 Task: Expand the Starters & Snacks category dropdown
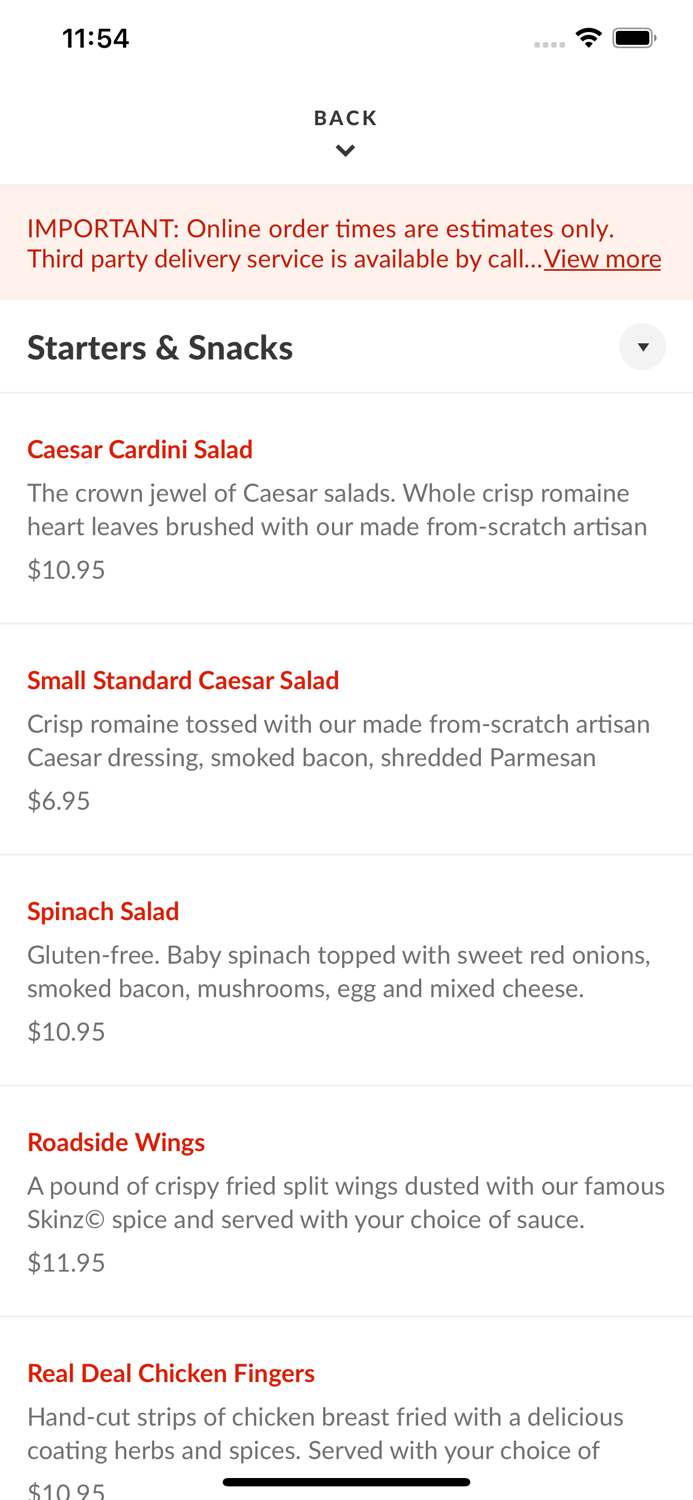pos(642,347)
